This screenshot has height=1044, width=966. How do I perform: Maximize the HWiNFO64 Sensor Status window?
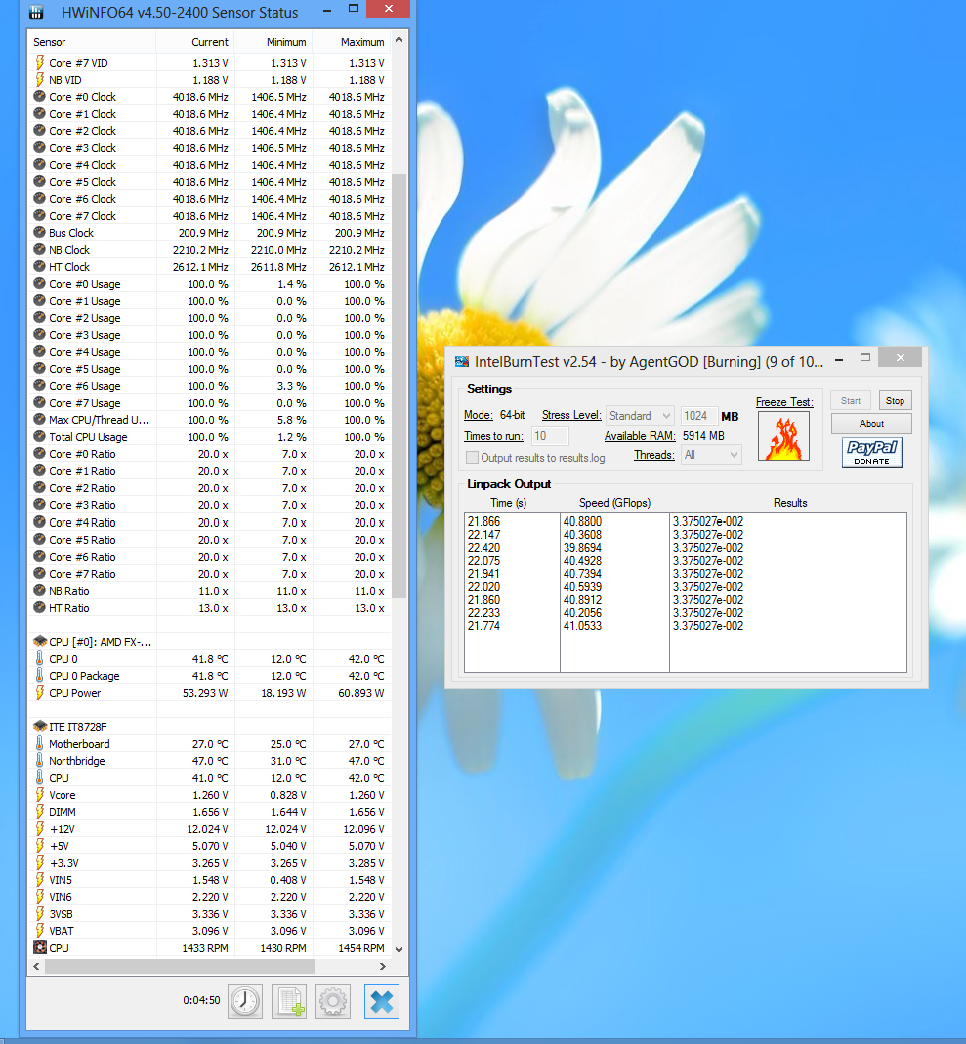[354, 9]
